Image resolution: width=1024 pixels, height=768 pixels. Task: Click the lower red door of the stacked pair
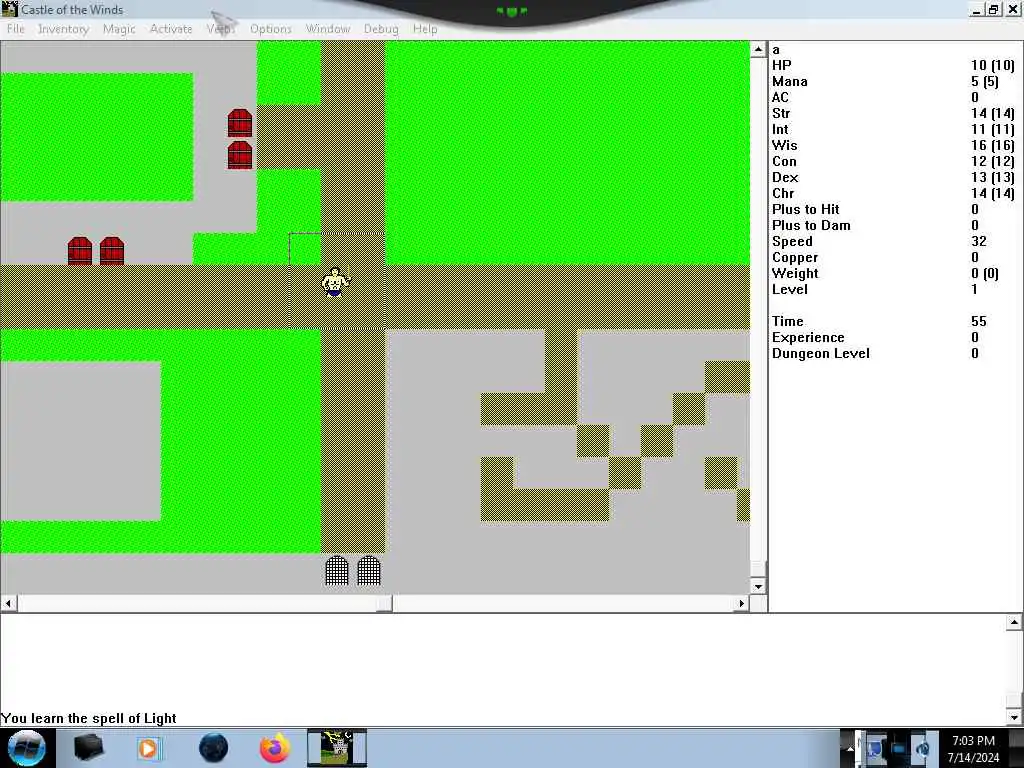coord(240,155)
